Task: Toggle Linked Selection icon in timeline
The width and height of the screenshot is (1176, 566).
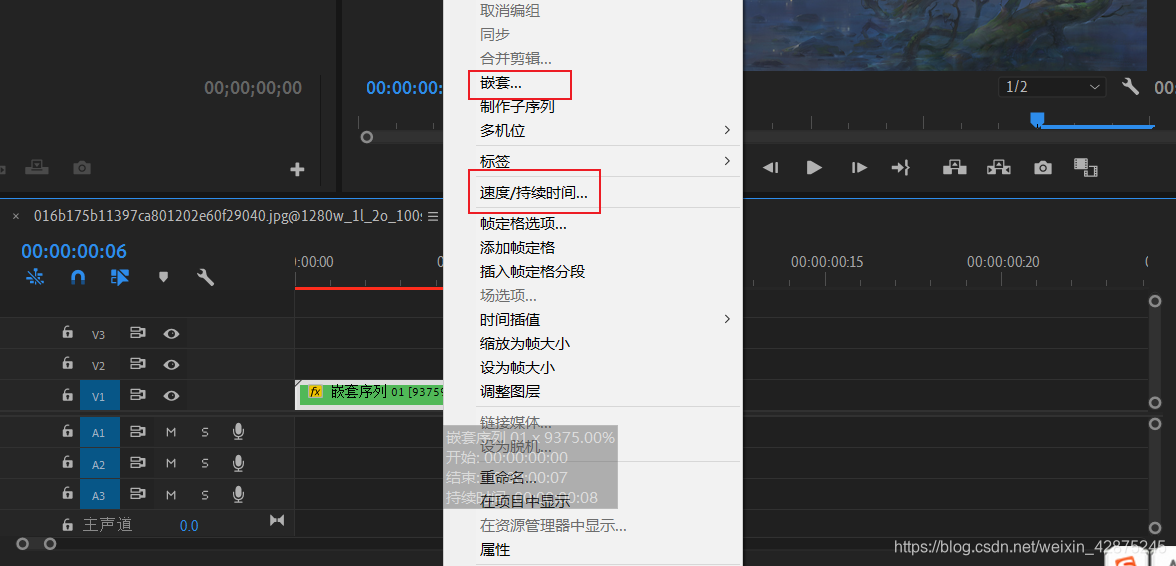Action: [120, 277]
